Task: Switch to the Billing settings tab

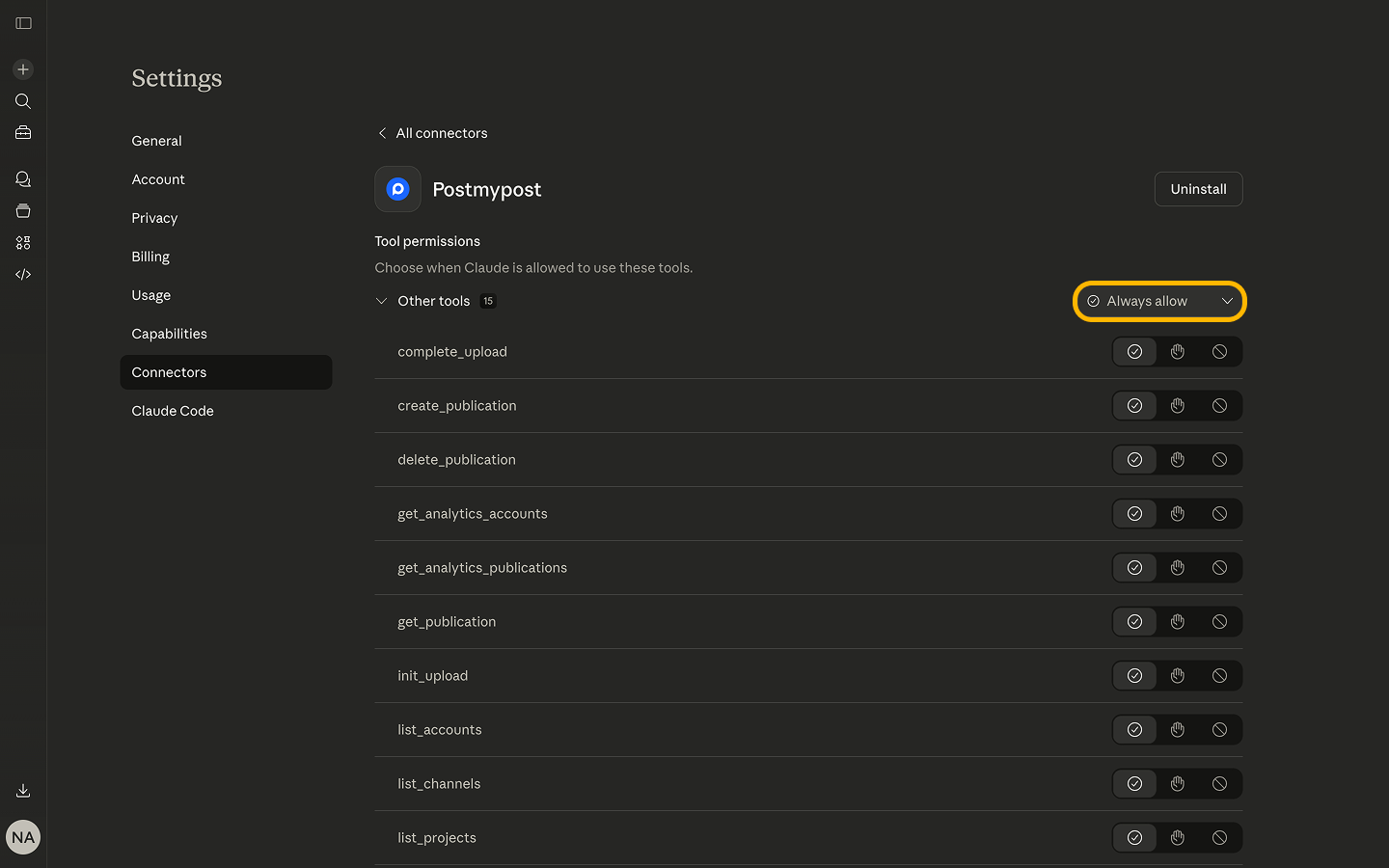Action: coord(150,257)
